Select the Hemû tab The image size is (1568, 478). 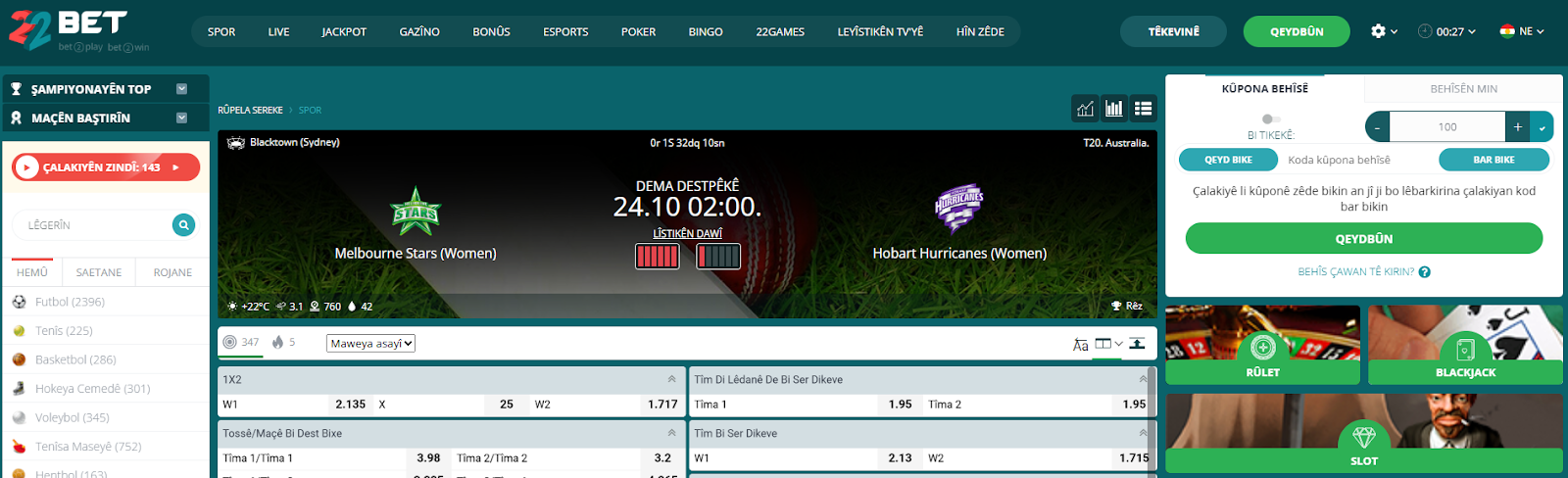32,272
